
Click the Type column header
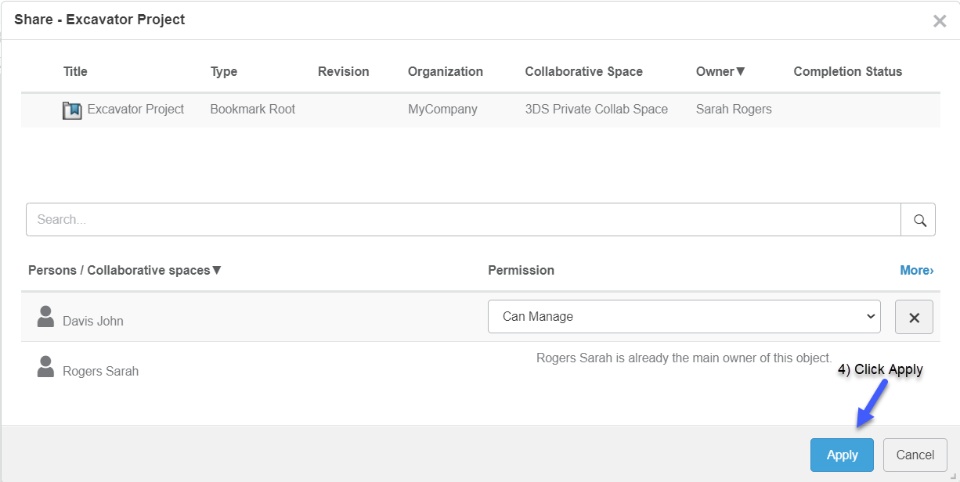click(223, 72)
